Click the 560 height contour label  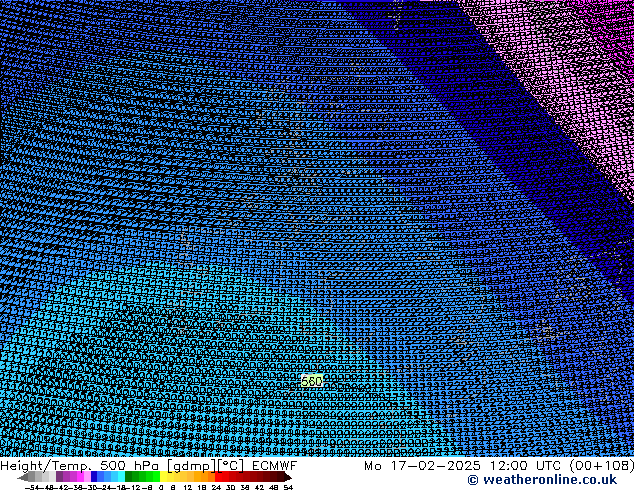click(x=312, y=381)
